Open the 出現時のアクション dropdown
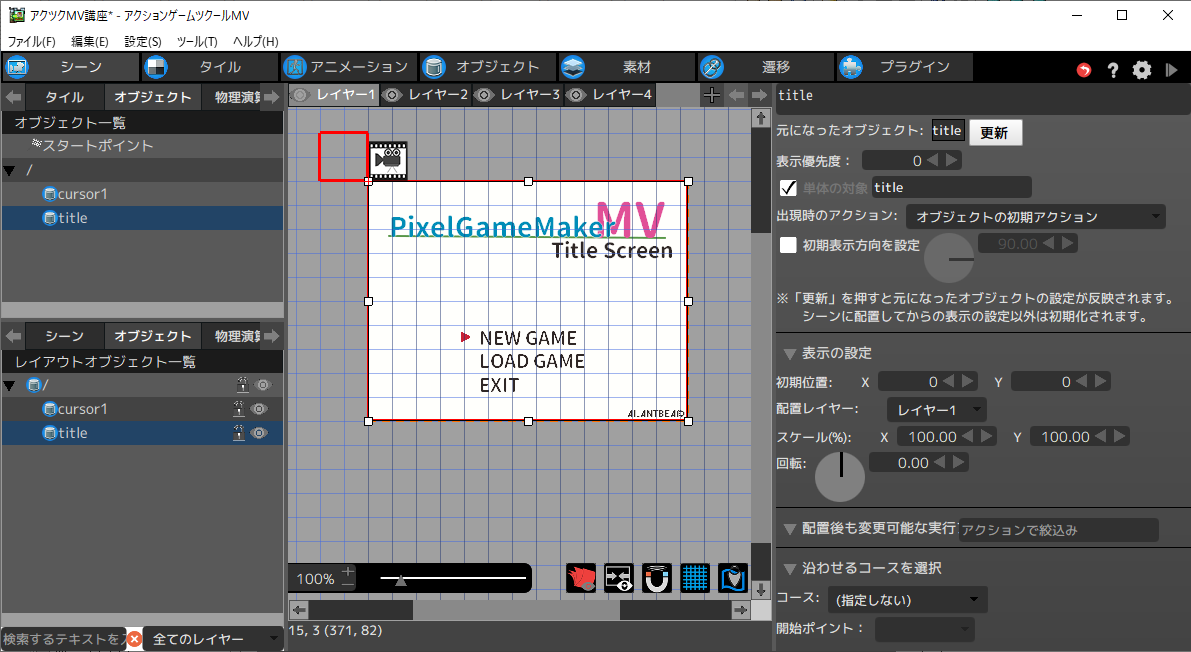The image size is (1191, 652). [x=1036, y=217]
